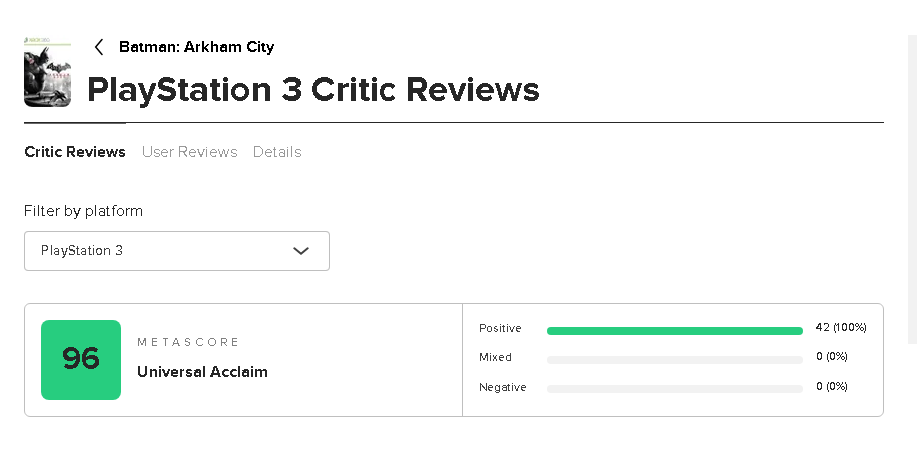This screenshot has height=460, width=917.
Task: Click the Universal Acclaim text
Action: point(202,372)
